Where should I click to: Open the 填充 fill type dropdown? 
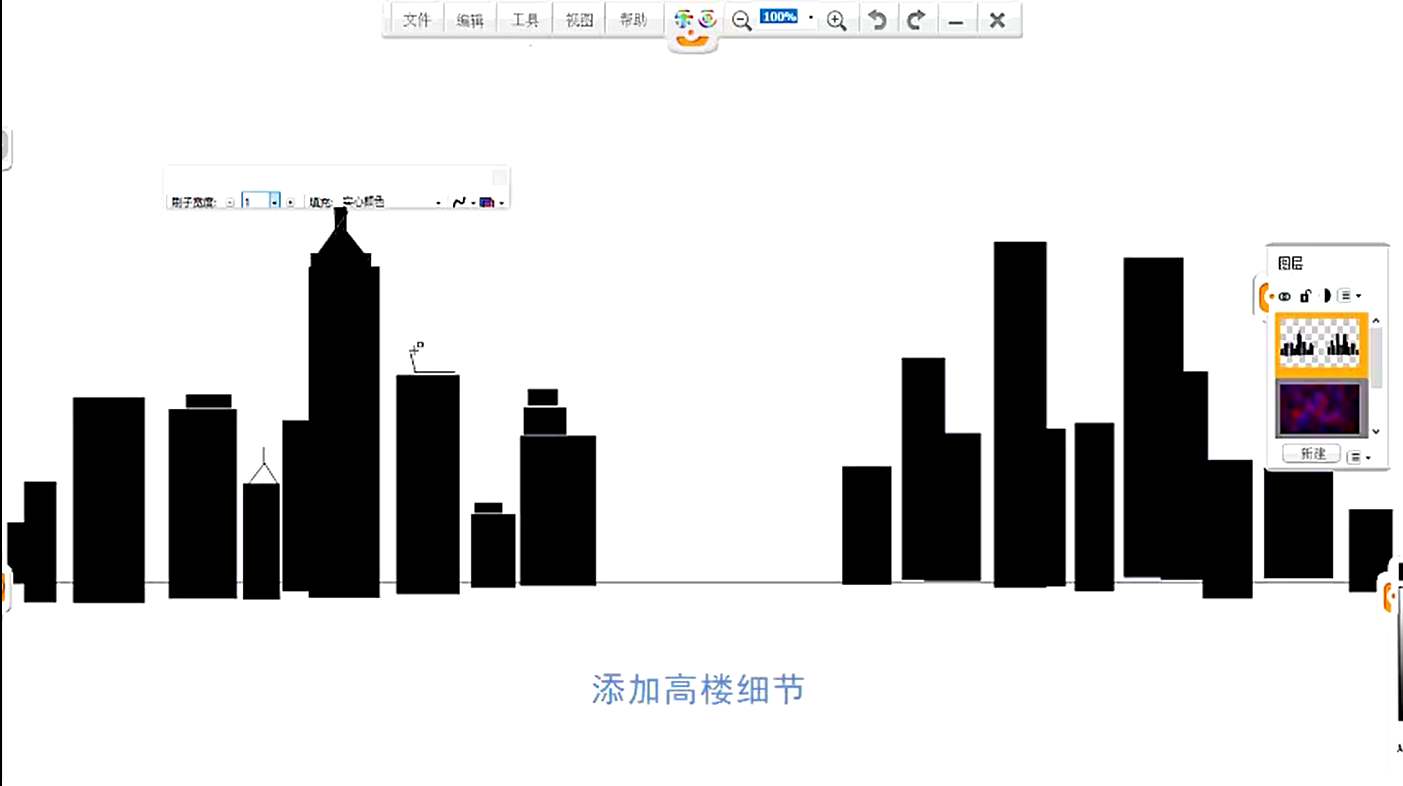point(438,203)
